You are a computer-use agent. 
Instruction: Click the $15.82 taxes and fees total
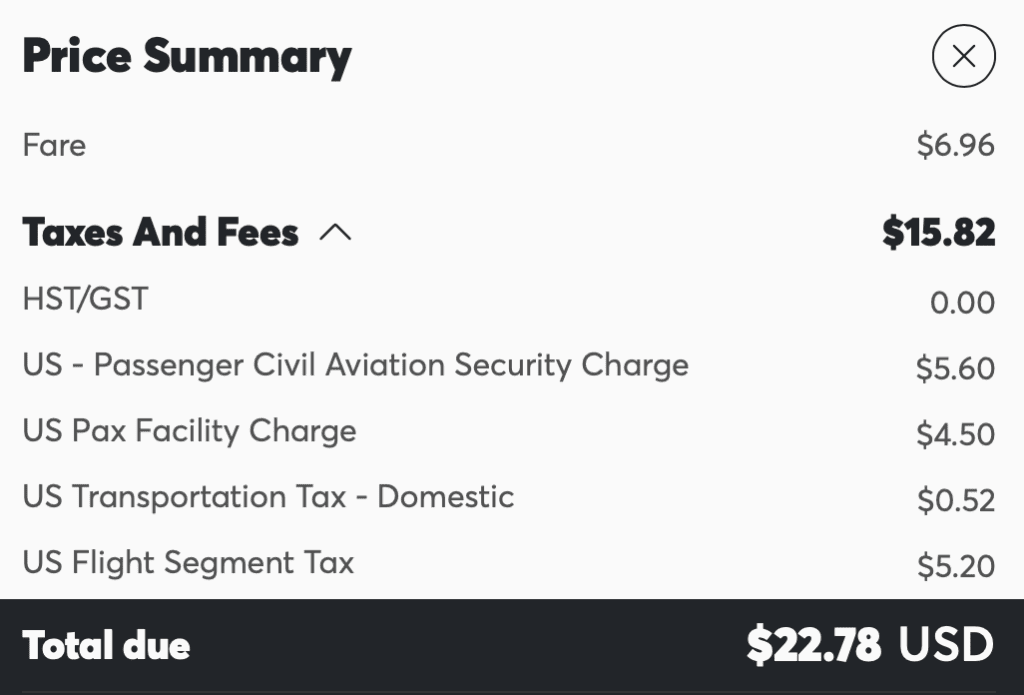pyautogui.click(x=938, y=233)
